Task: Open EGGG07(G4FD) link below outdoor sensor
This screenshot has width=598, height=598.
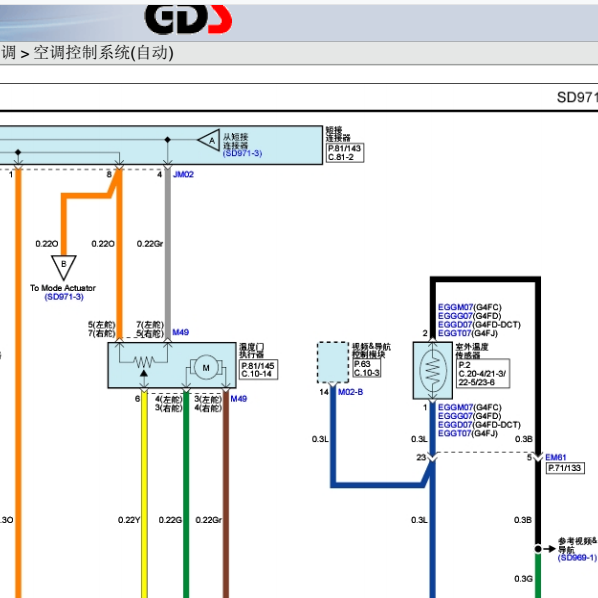Action: (x=469, y=416)
